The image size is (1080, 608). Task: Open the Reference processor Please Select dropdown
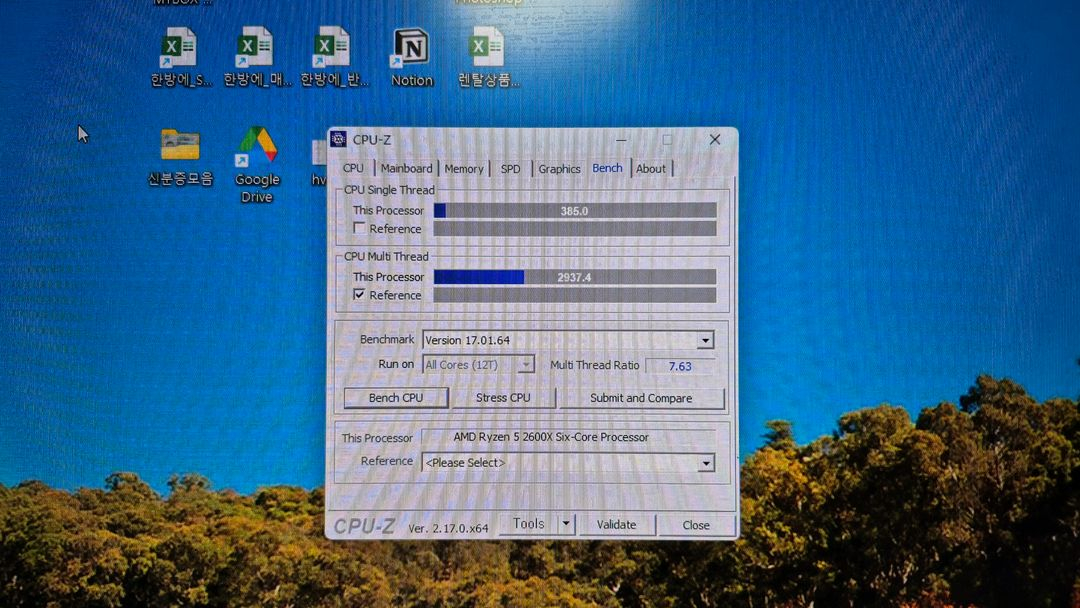[x=707, y=463]
